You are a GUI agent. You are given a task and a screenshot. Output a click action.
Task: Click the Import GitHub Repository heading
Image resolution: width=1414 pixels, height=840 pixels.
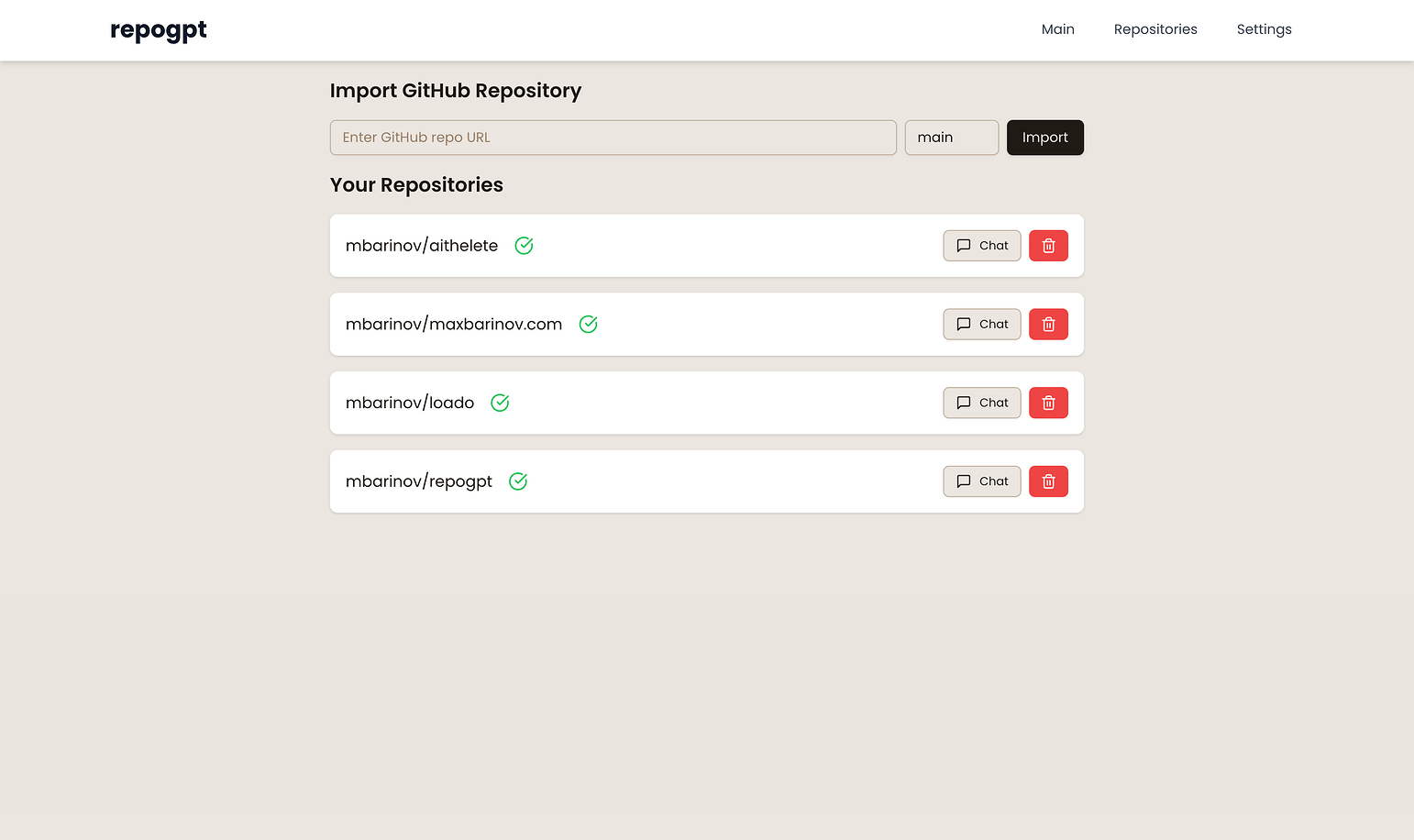[456, 91]
